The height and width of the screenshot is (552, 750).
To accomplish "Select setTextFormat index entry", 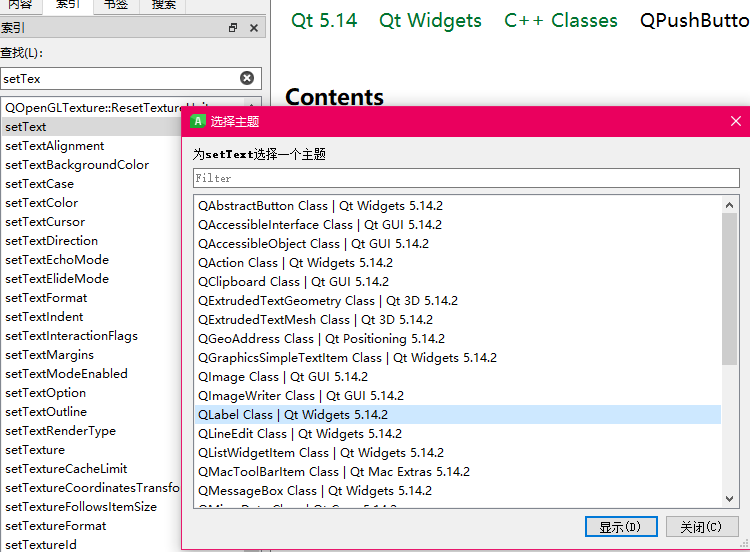I will [x=91, y=298].
